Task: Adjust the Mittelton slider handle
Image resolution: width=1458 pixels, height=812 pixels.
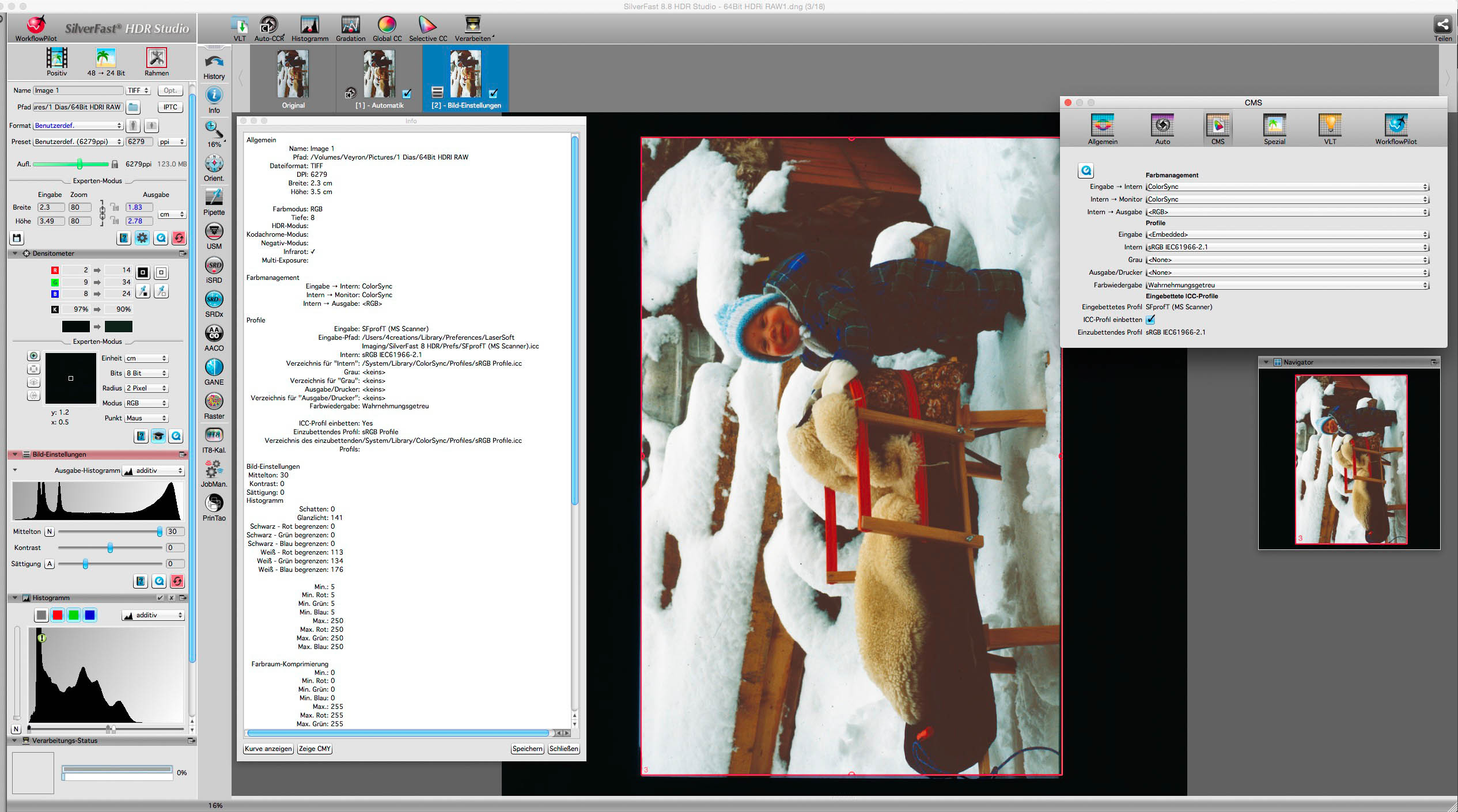Action: [x=160, y=532]
